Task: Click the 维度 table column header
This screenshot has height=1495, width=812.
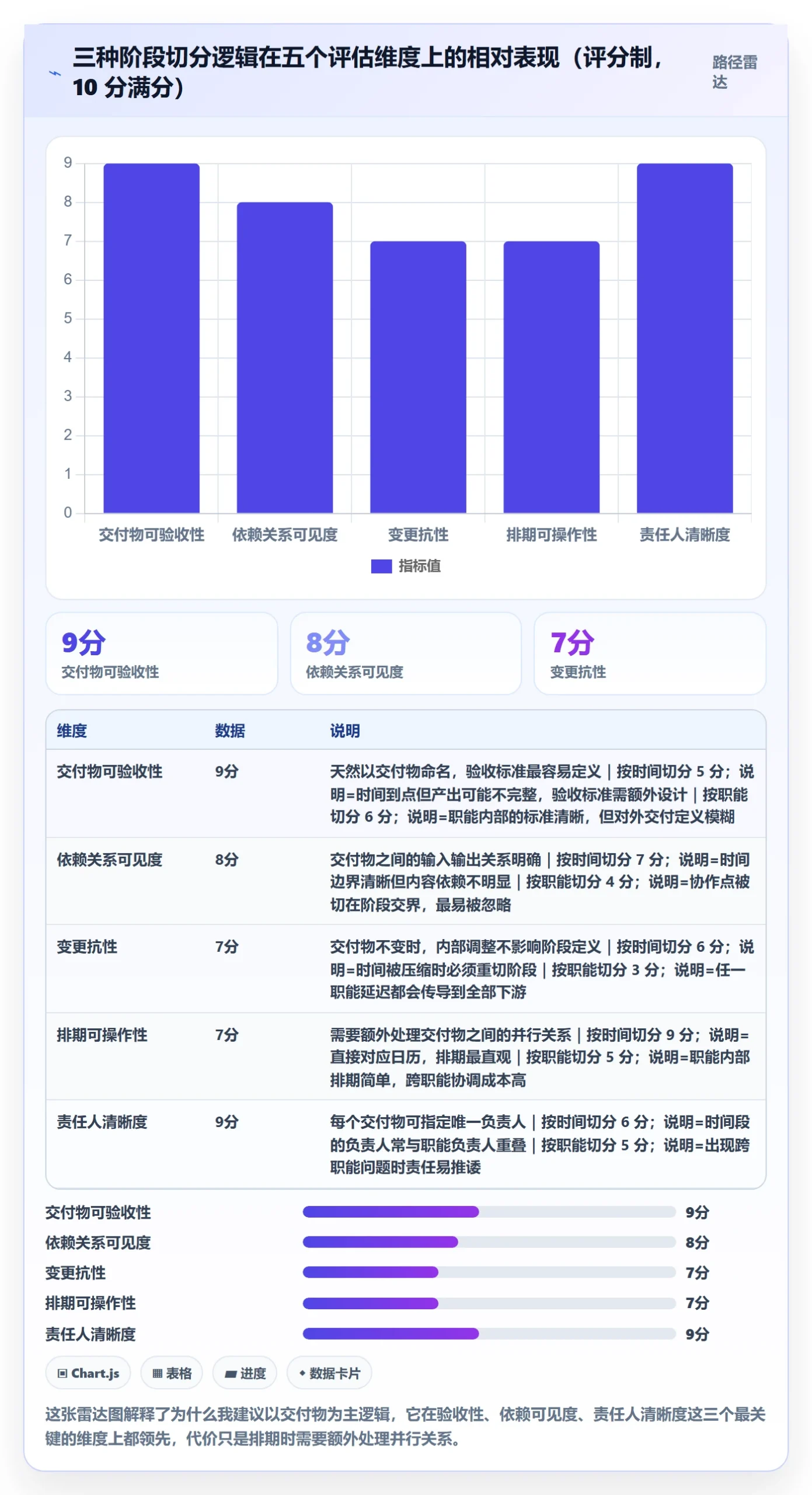Action: click(x=72, y=731)
